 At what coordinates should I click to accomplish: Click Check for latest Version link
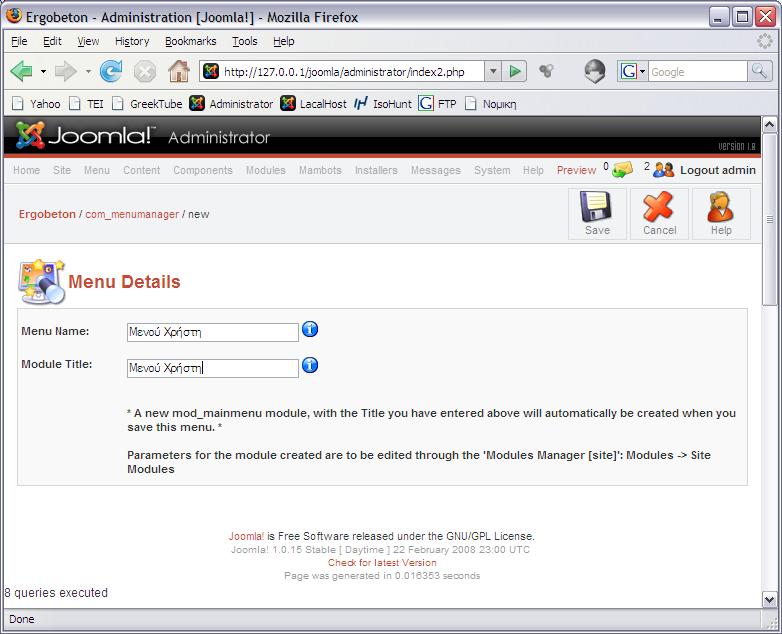pyautogui.click(x=382, y=563)
